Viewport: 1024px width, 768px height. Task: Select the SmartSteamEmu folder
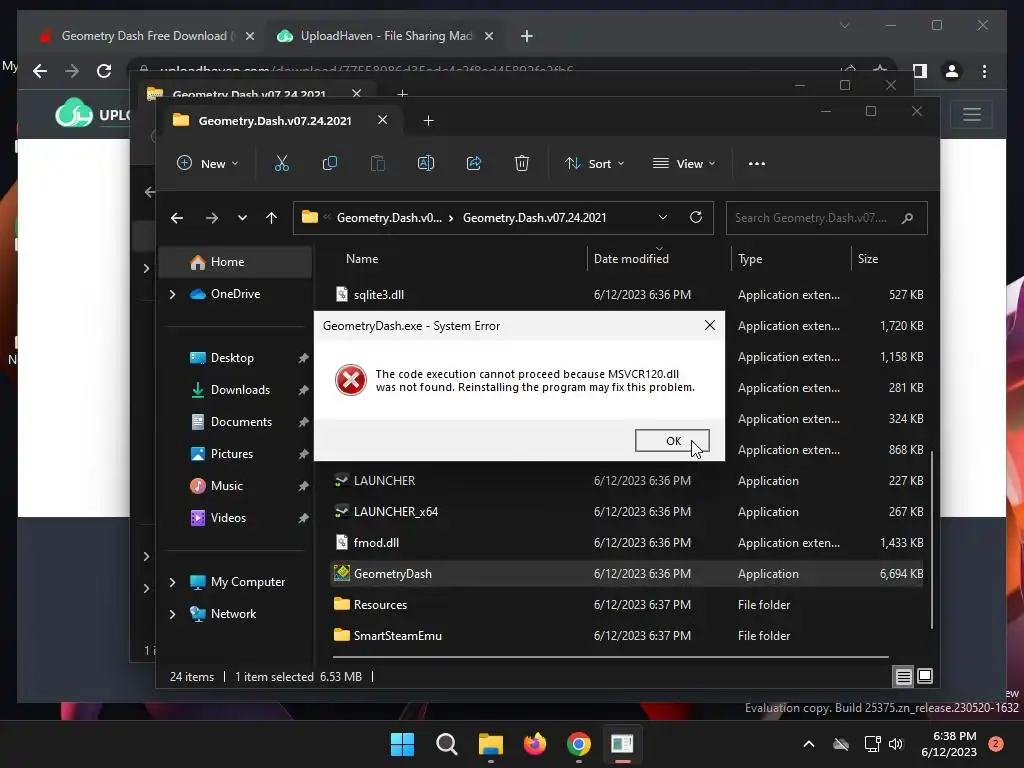pyautogui.click(x=397, y=635)
